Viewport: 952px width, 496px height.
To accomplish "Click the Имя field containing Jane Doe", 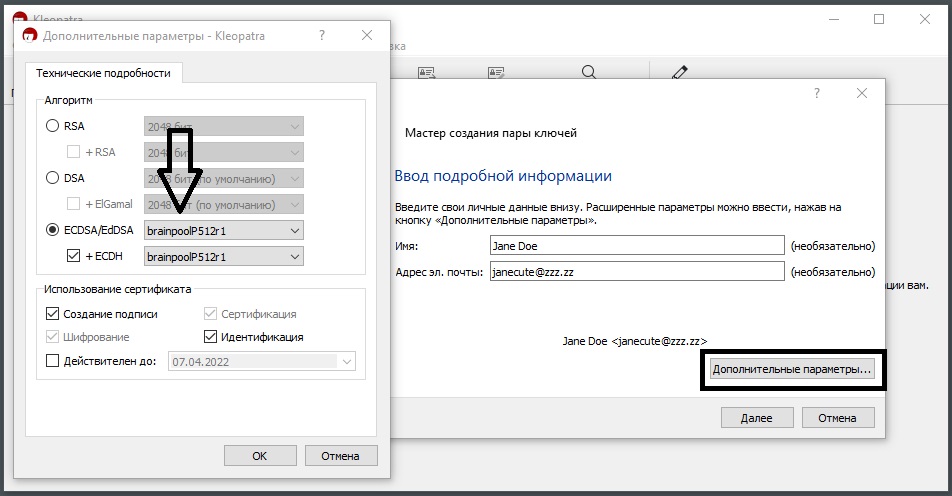I will point(637,245).
